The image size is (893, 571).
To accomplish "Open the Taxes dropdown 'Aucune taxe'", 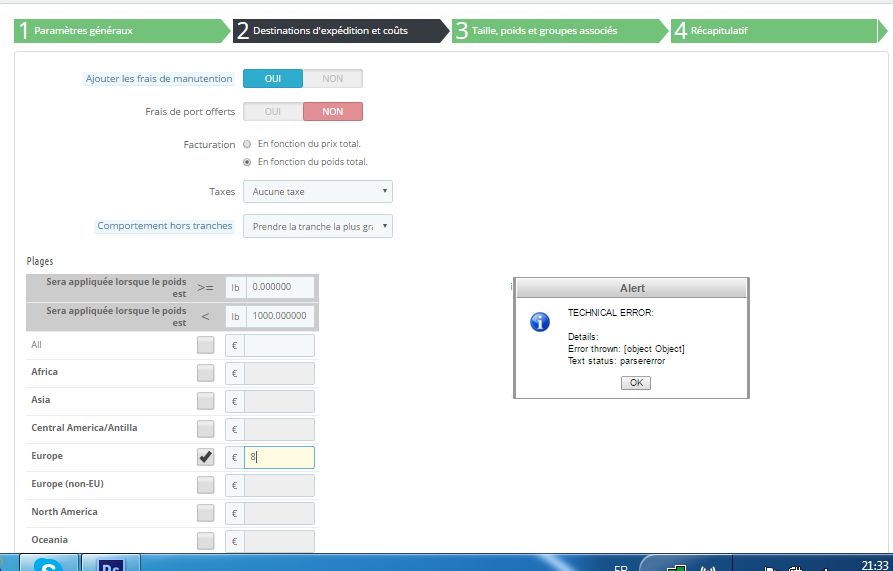I will (x=318, y=192).
